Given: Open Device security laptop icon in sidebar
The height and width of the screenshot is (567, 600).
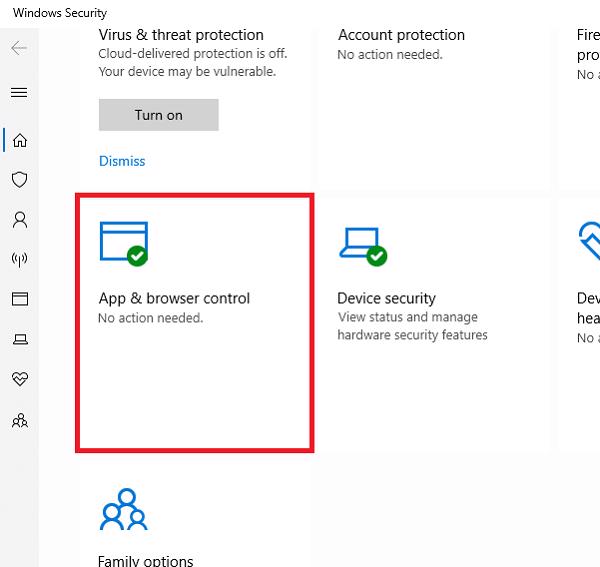Looking at the screenshot, I should (20, 339).
